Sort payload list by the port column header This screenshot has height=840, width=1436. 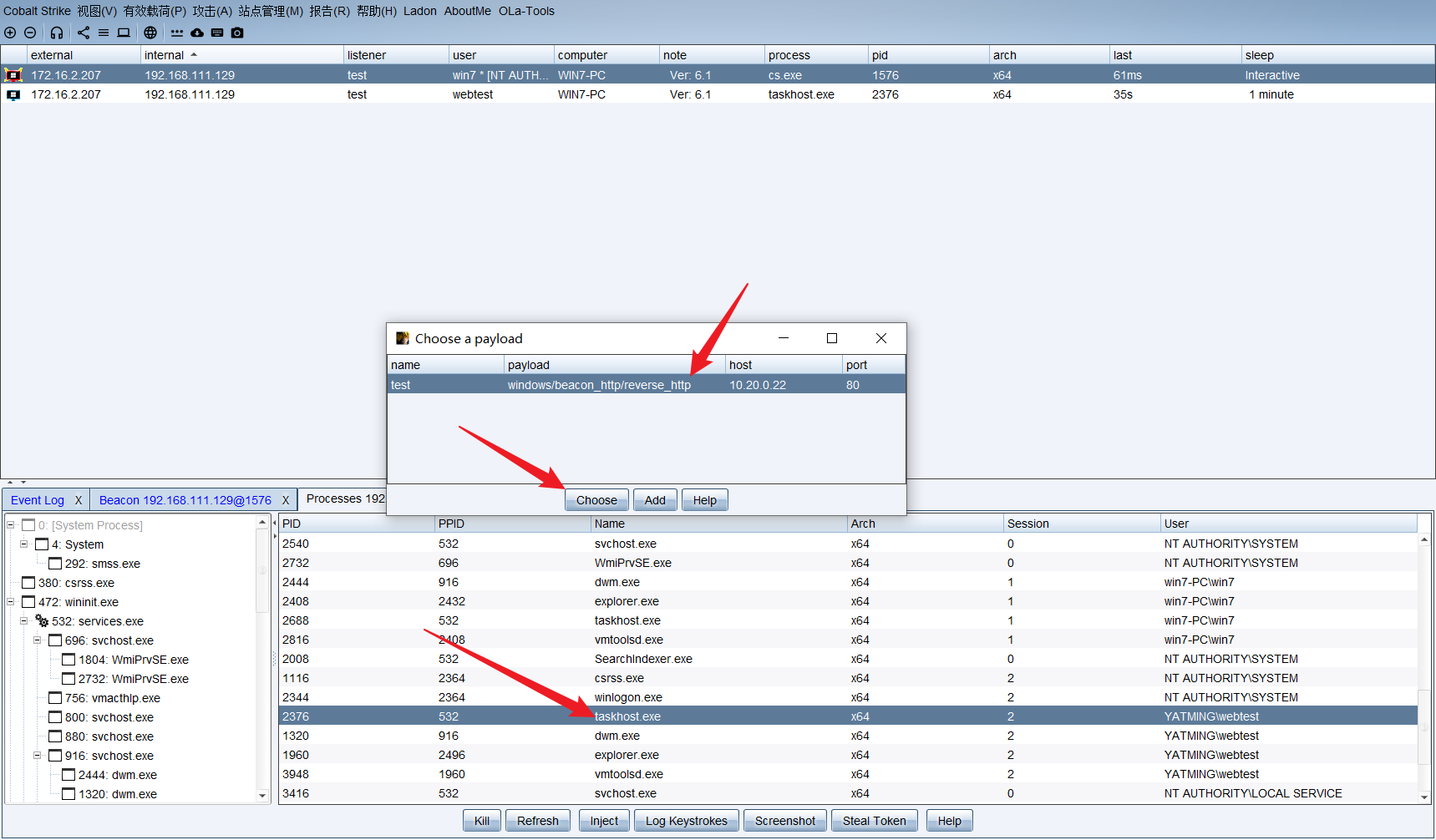click(874, 365)
